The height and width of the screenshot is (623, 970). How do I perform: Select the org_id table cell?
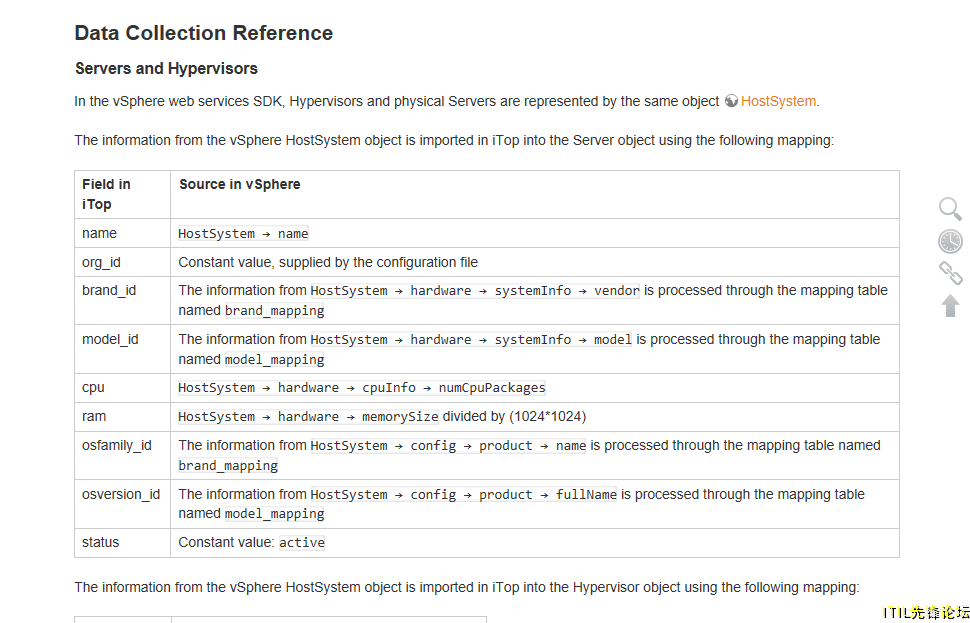coord(122,262)
